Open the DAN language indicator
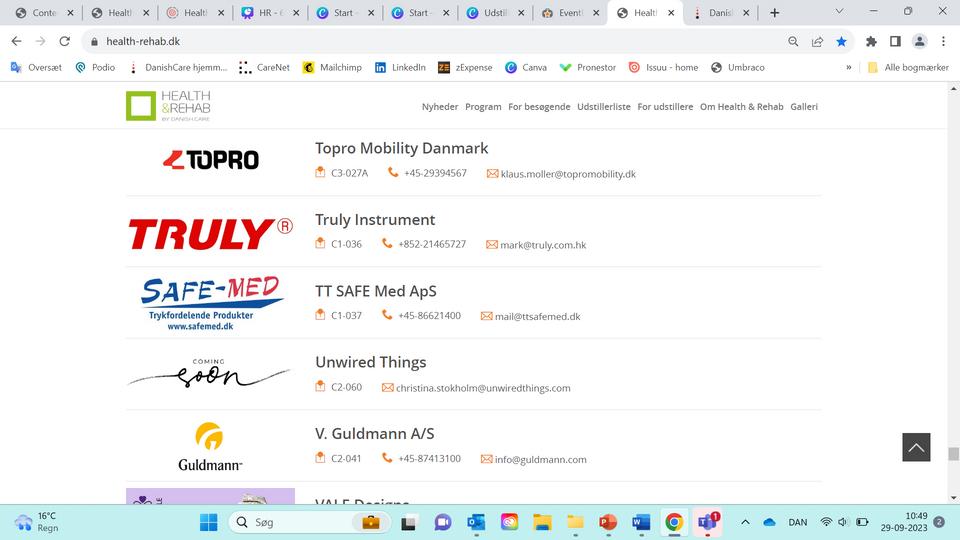Viewport: 960px width, 540px height. [x=797, y=522]
